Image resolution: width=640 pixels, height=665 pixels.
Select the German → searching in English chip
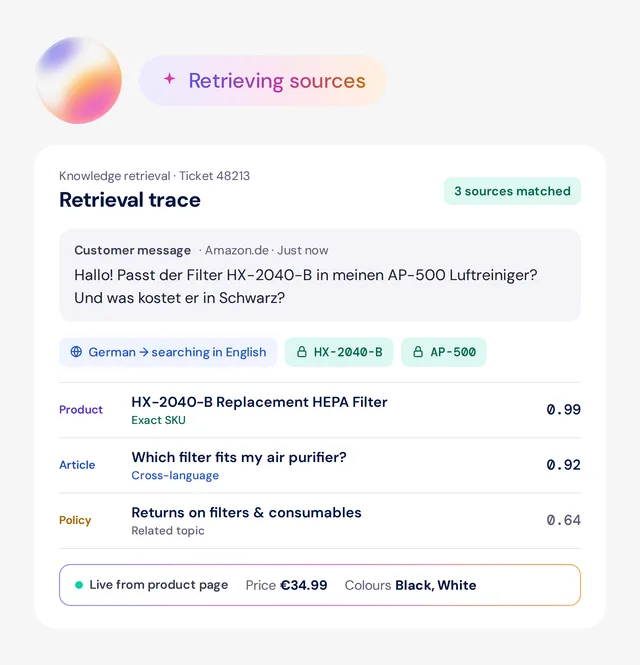[x=168, y=352]
